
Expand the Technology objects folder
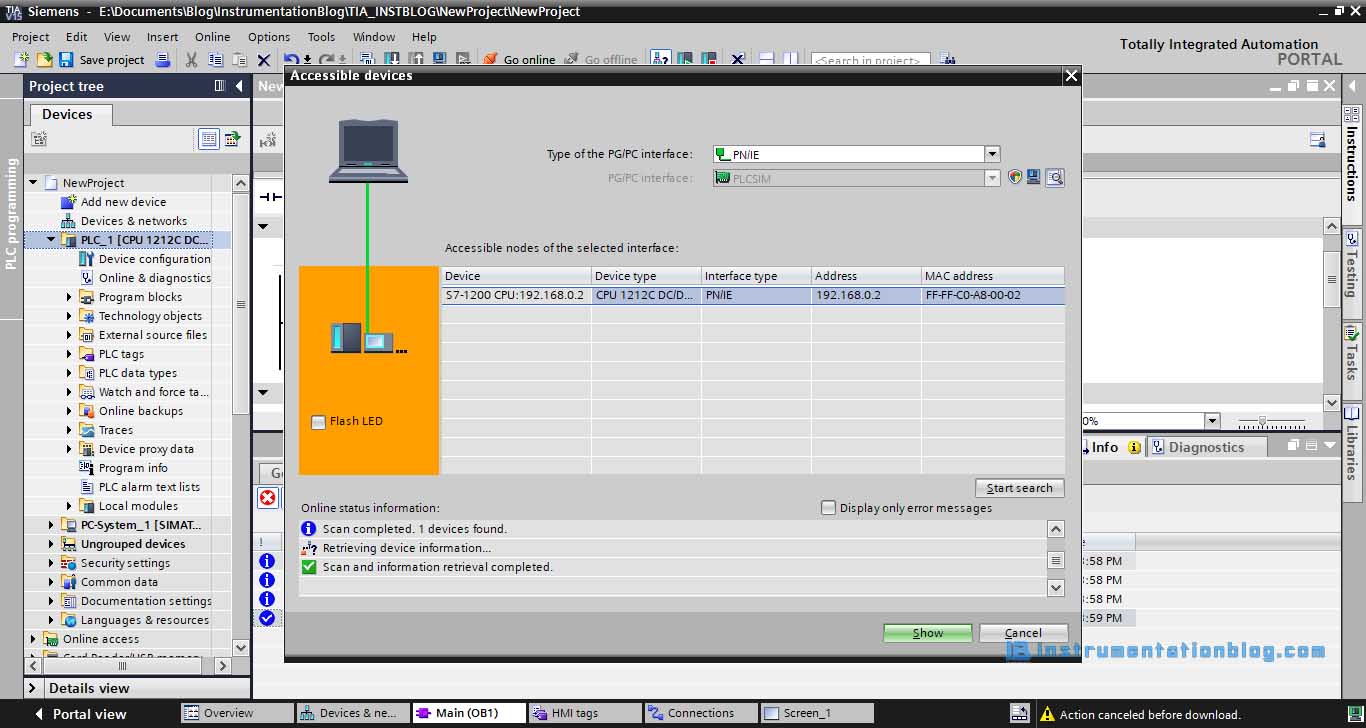click(x=69, y=316)
